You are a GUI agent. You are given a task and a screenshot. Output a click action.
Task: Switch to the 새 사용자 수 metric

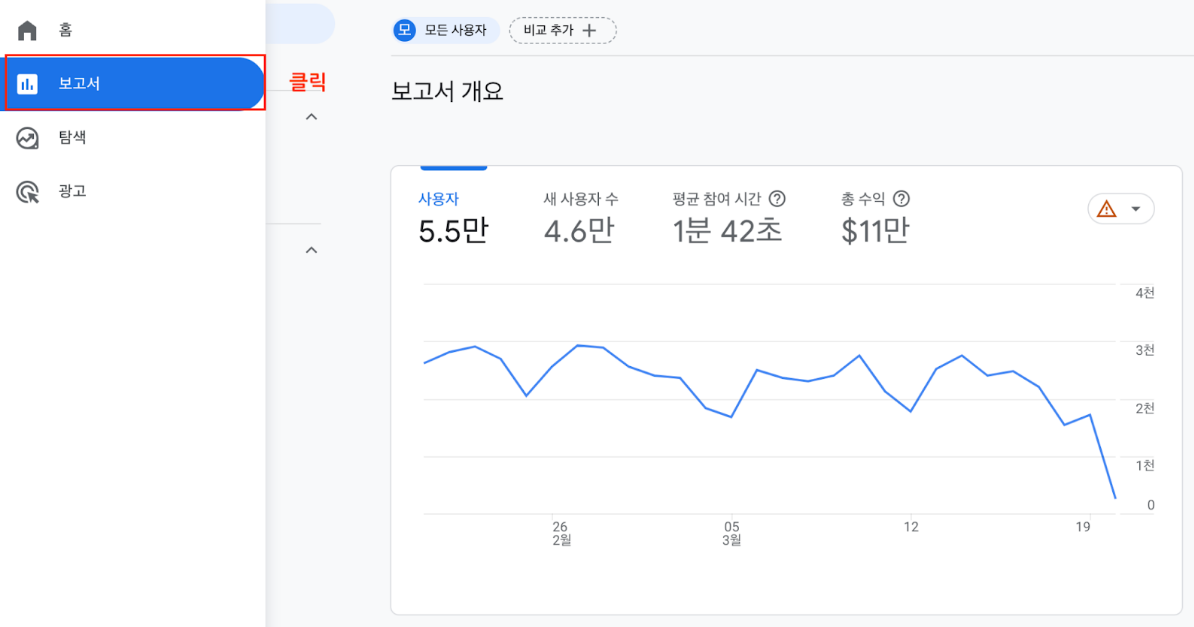pyautogui.click(x=580, y=219)
